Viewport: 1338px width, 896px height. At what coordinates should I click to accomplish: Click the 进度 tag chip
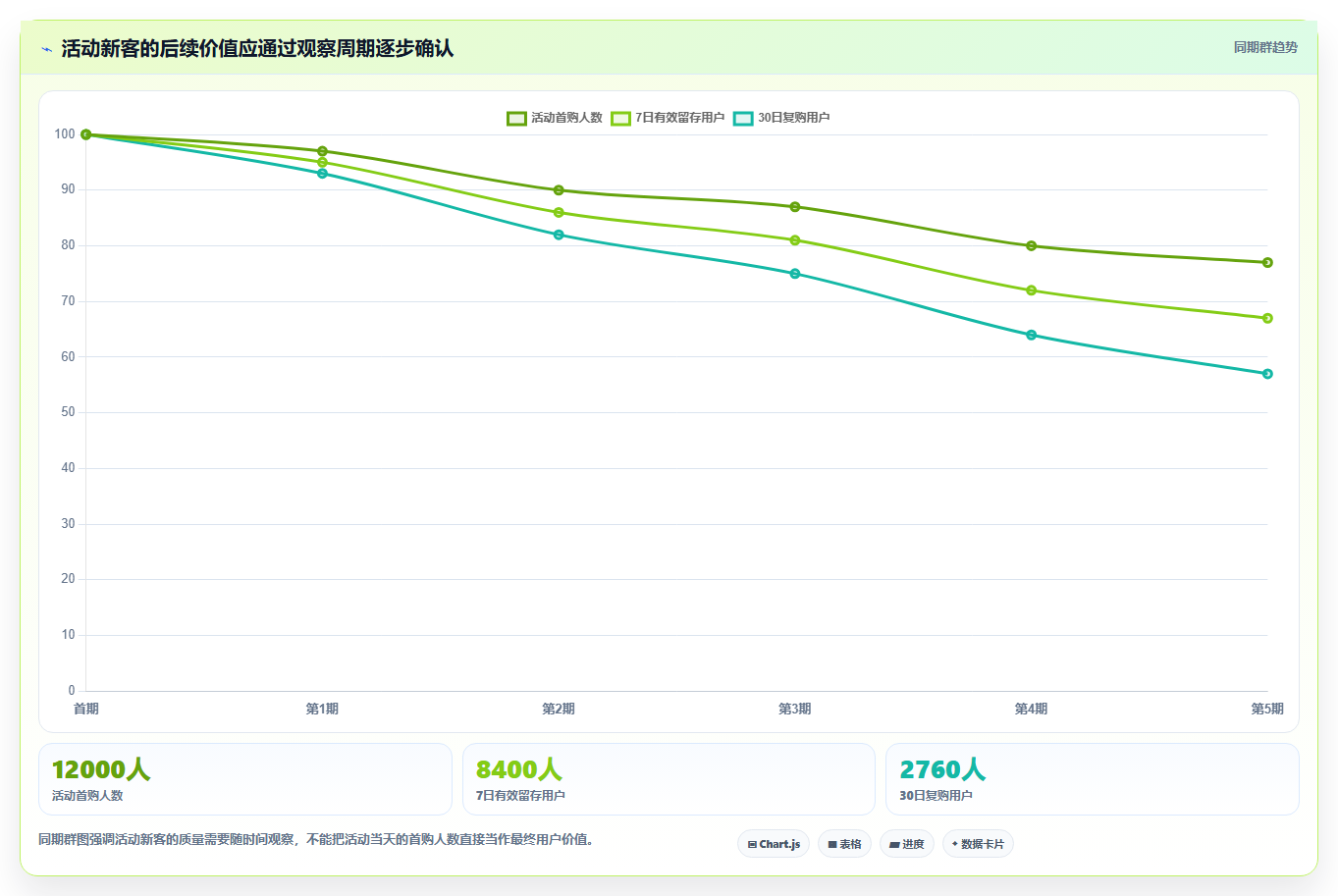point(907,844)
